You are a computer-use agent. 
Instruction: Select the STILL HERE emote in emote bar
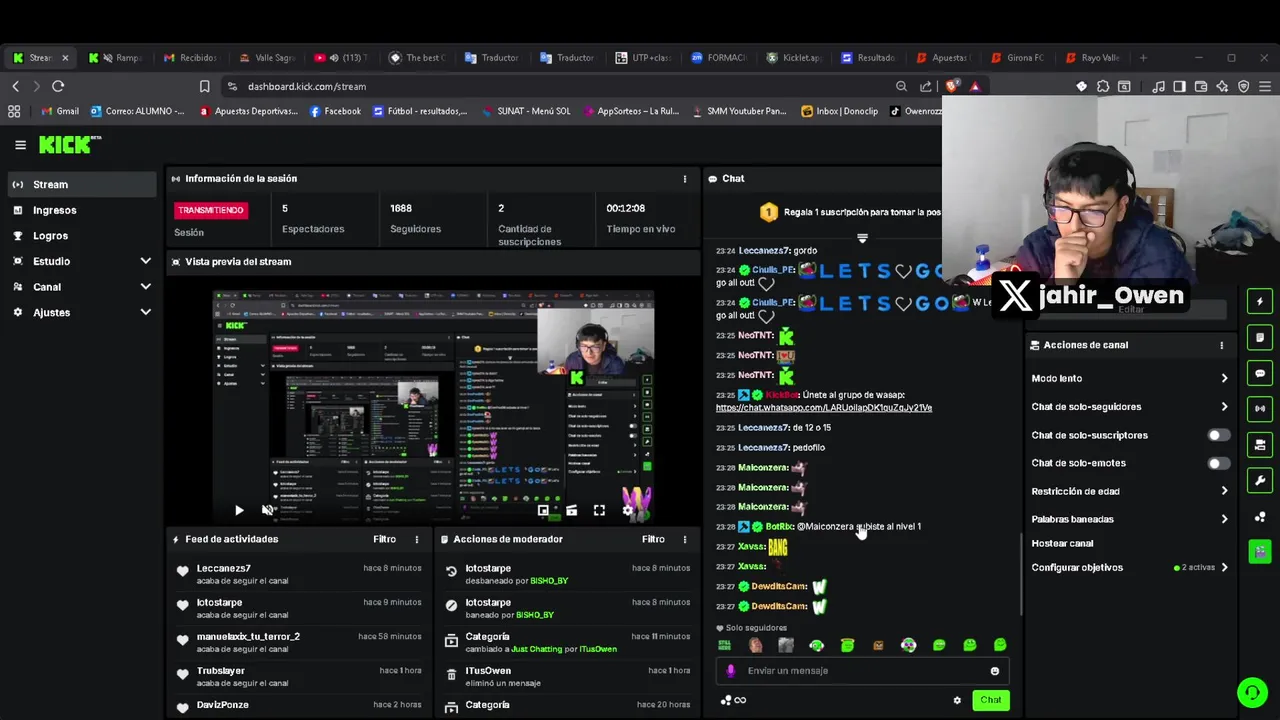(x=725, y=645)
